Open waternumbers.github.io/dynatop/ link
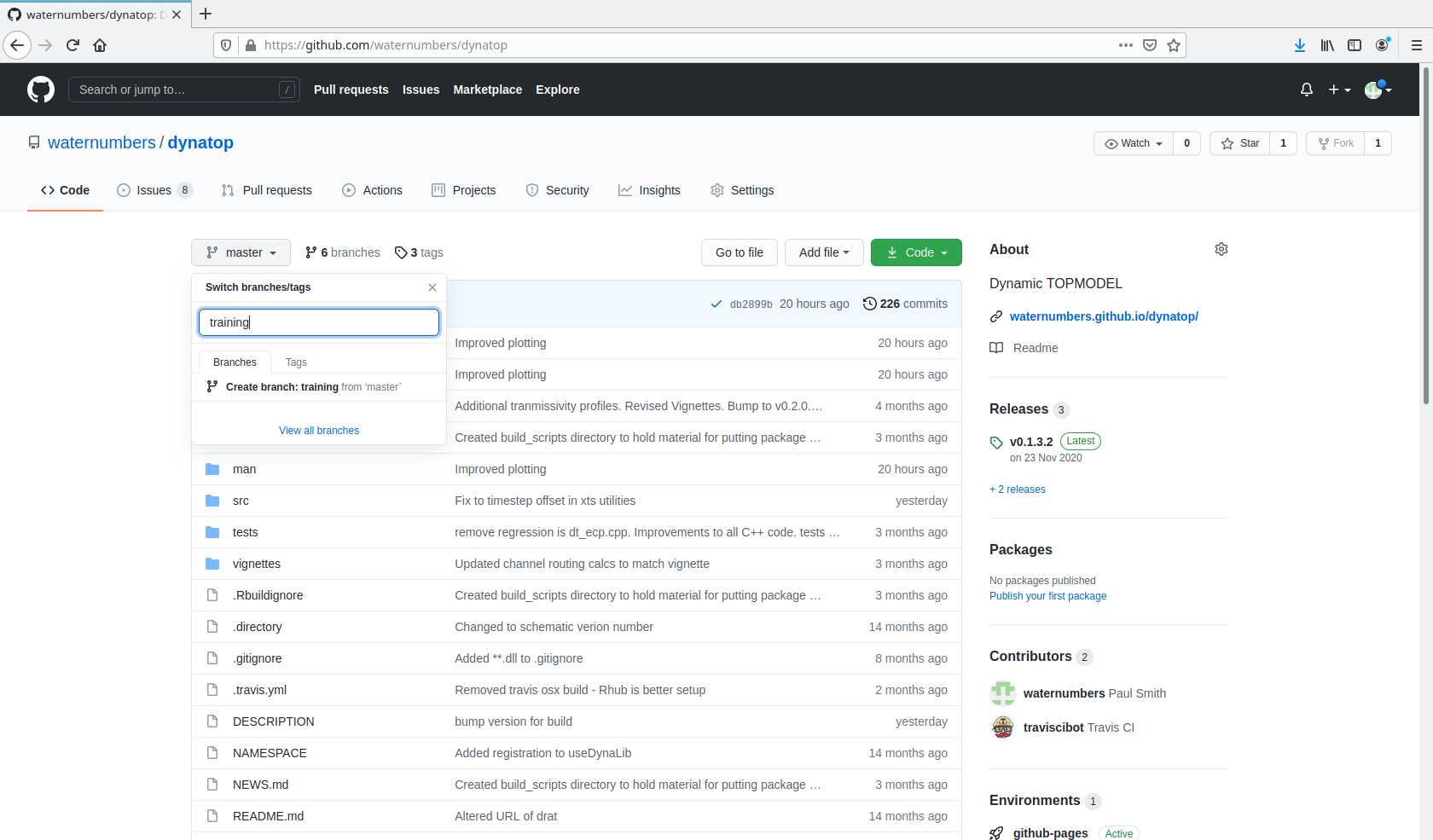This screenshot has height=840, width=1433. (x=1104, y=316)
